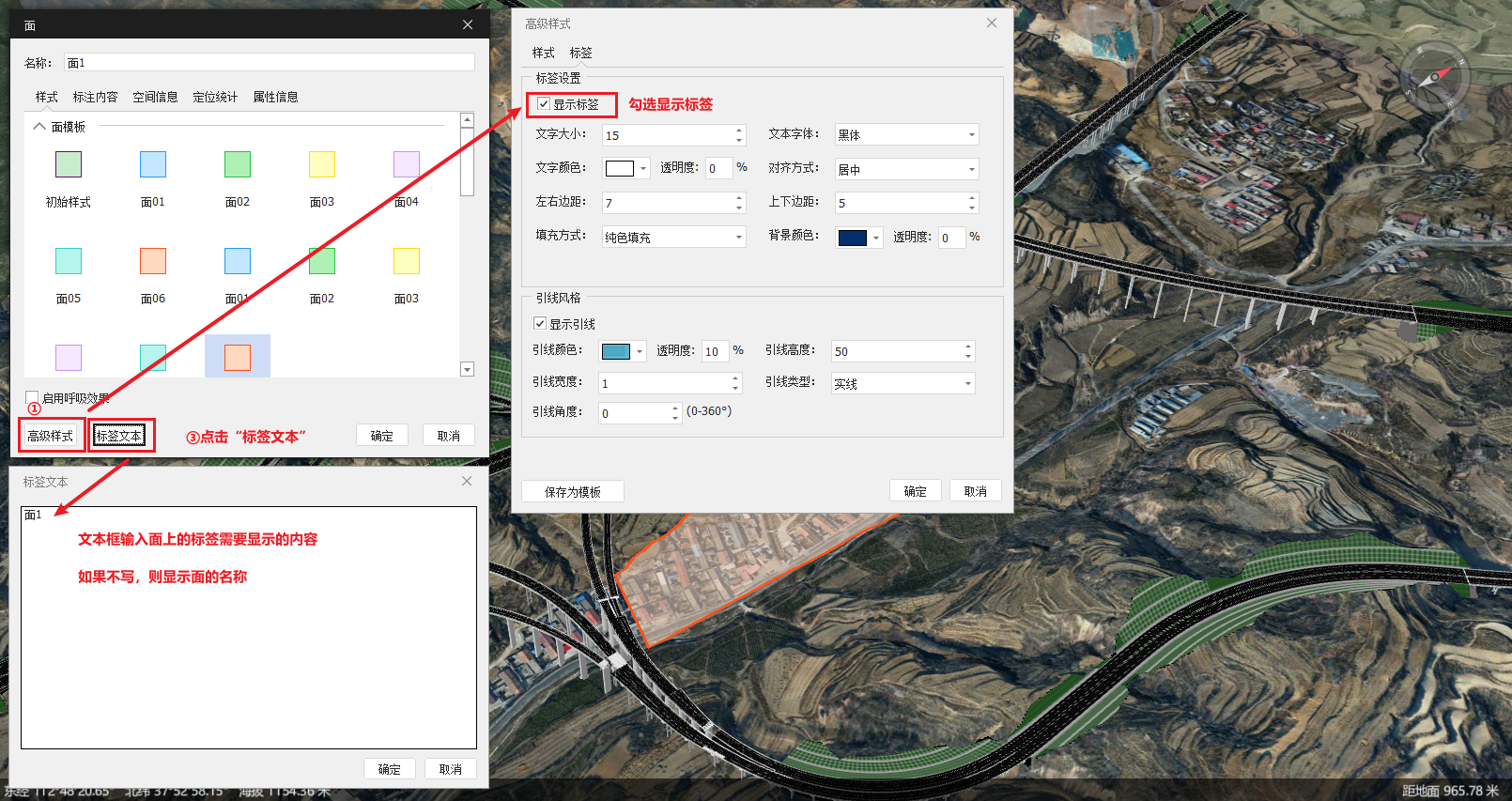Click the compass in the map view

pos(1434,77)
